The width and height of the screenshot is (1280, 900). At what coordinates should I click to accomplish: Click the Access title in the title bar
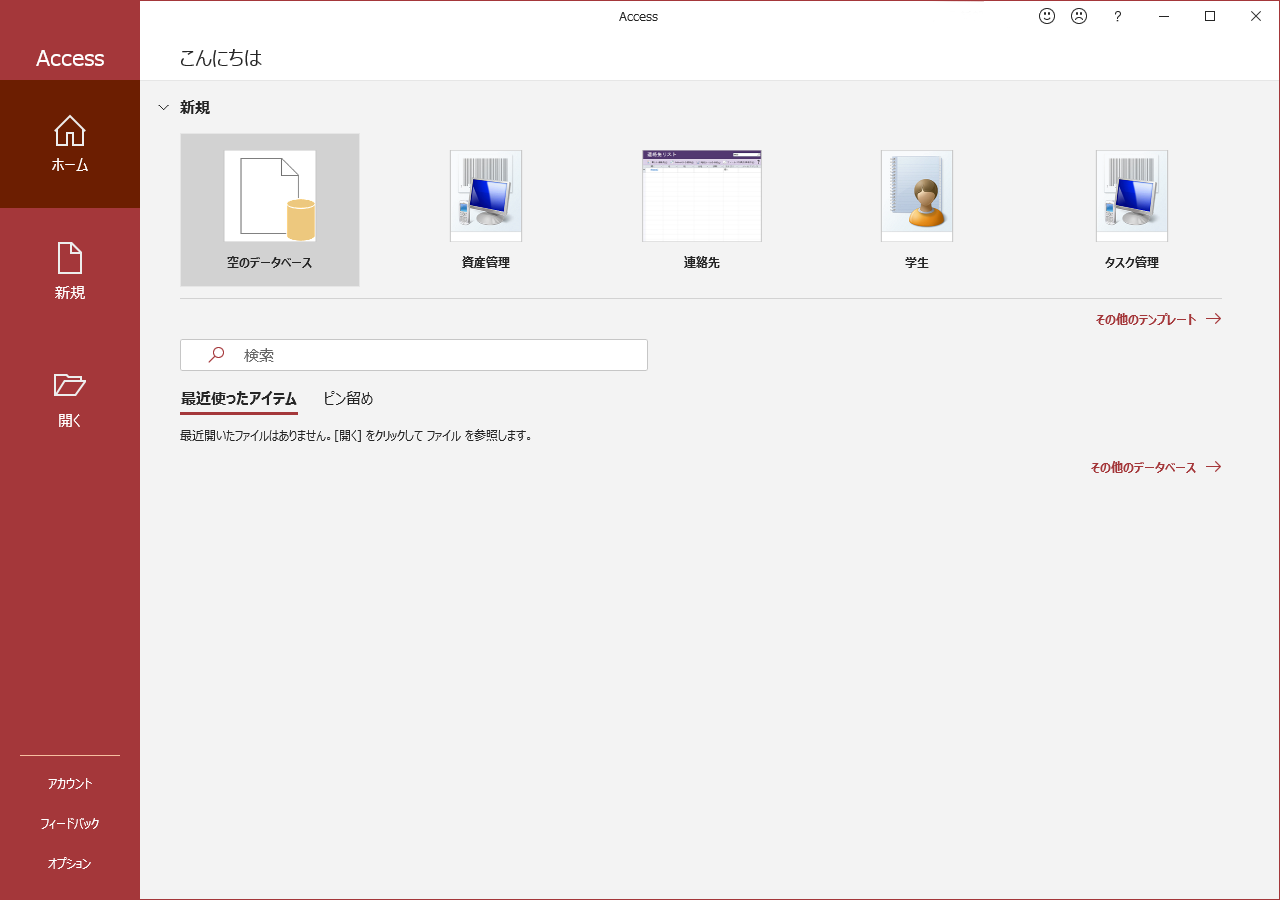coord(638,17)
